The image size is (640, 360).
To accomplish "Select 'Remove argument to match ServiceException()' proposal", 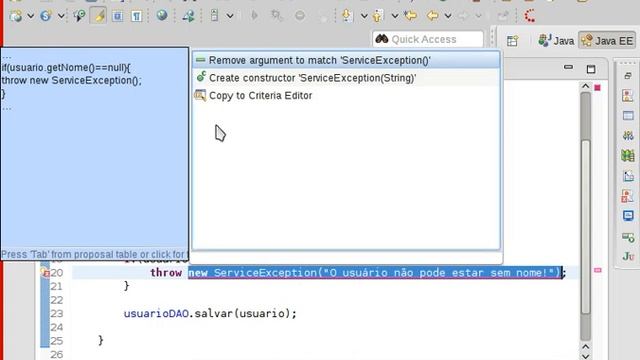I will [346, 60].
